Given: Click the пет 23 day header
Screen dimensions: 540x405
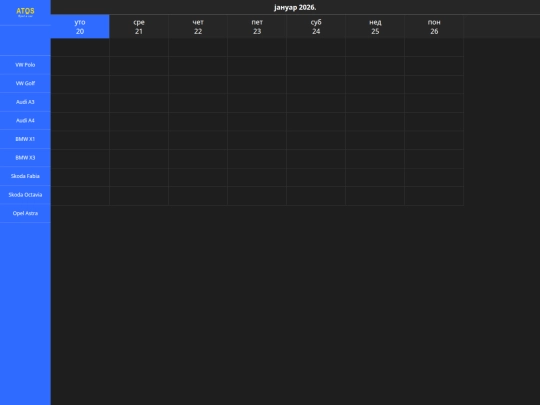Looking at the screenshot, I should click(257, 27).
